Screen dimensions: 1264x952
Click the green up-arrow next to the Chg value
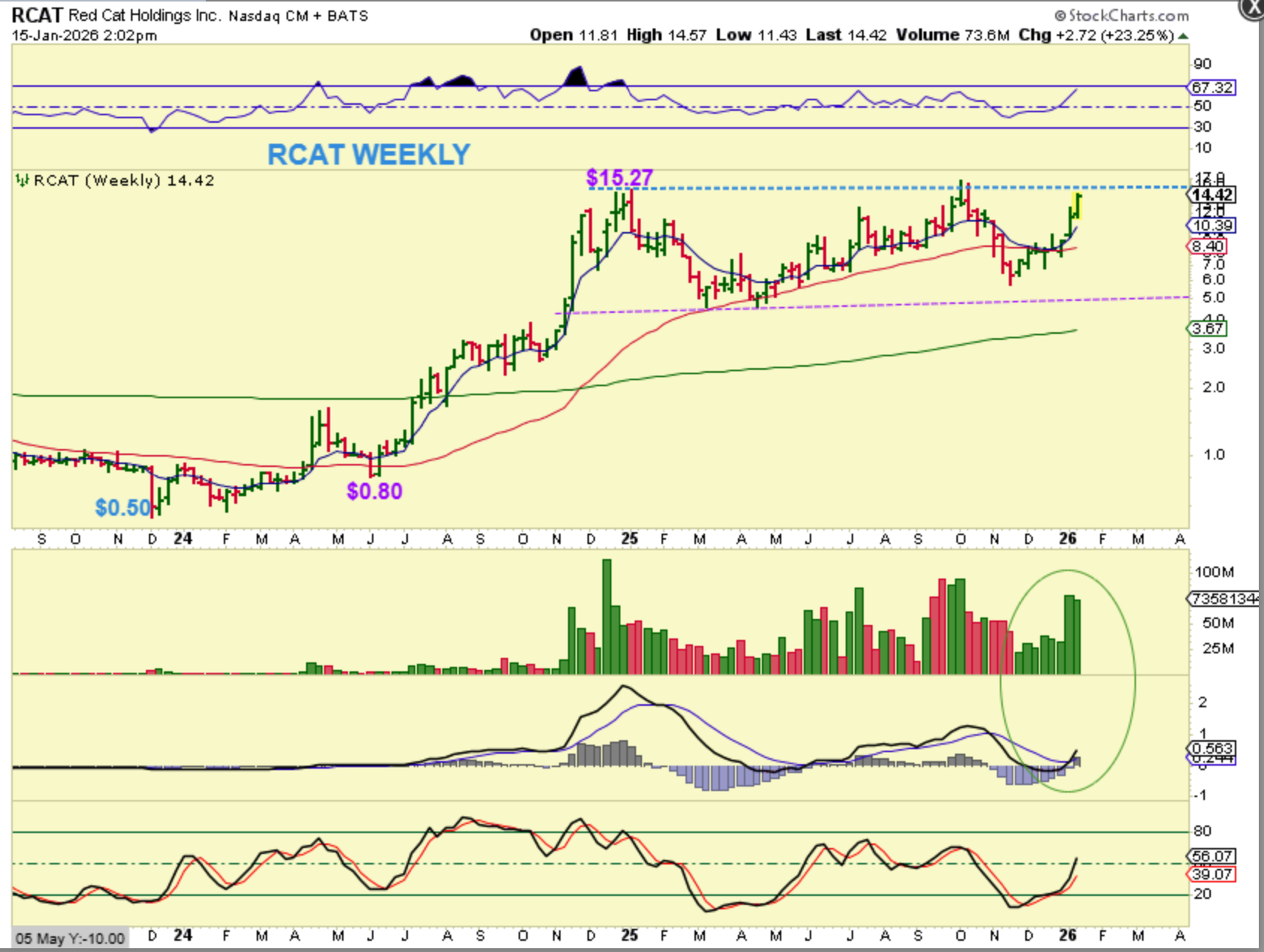coord(1182,36)
